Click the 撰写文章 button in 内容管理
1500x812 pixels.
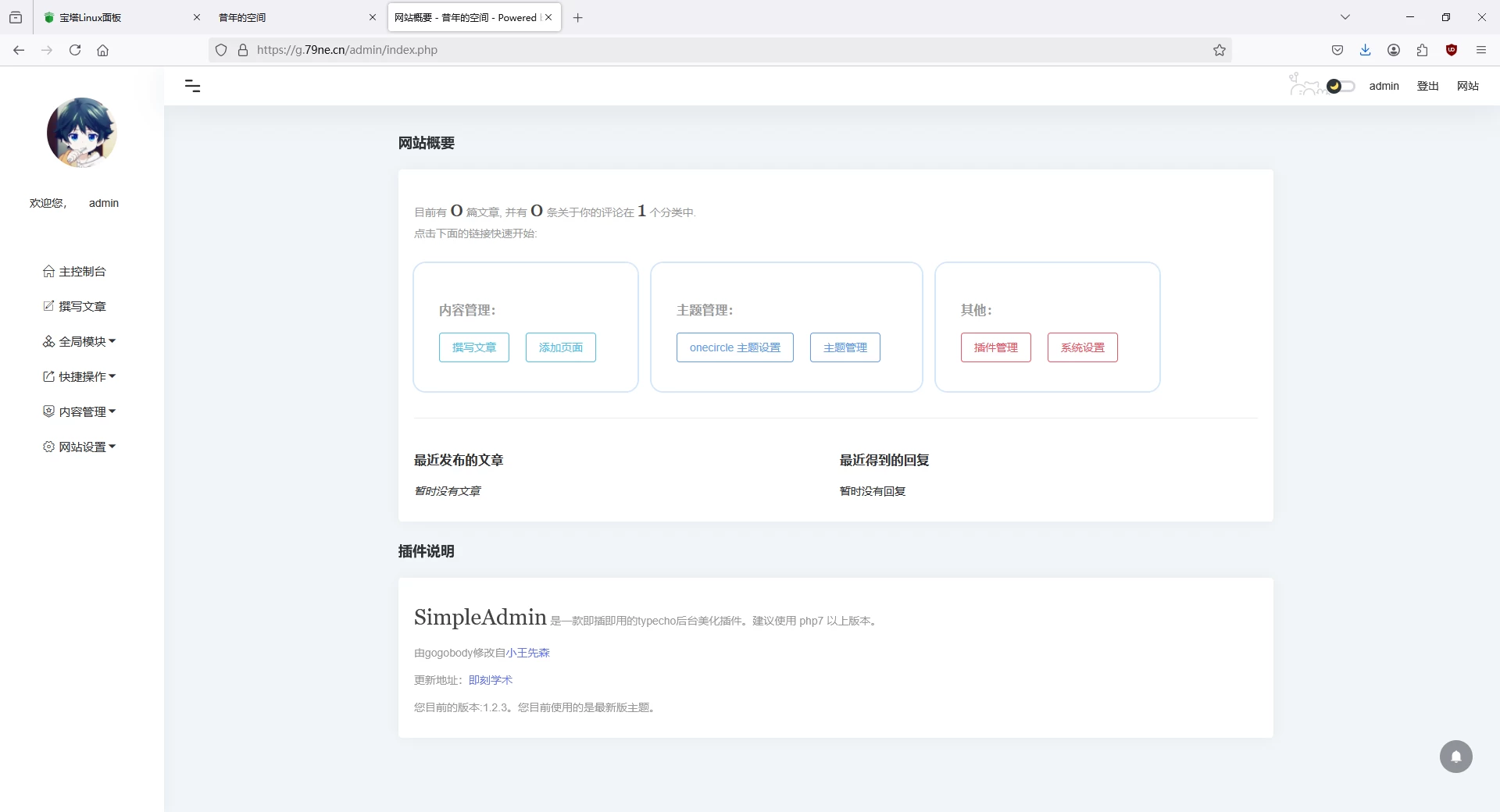click(x=473, y=347)
